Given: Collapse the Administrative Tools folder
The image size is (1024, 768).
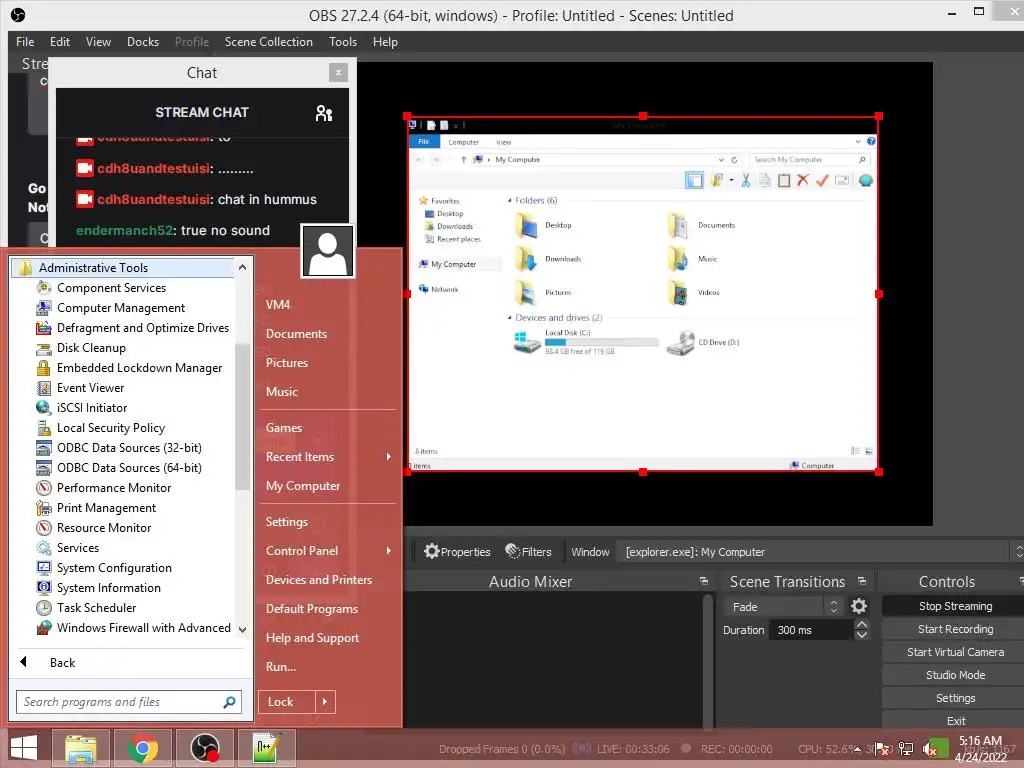Looking at the screenshot, I should [123, 268].
